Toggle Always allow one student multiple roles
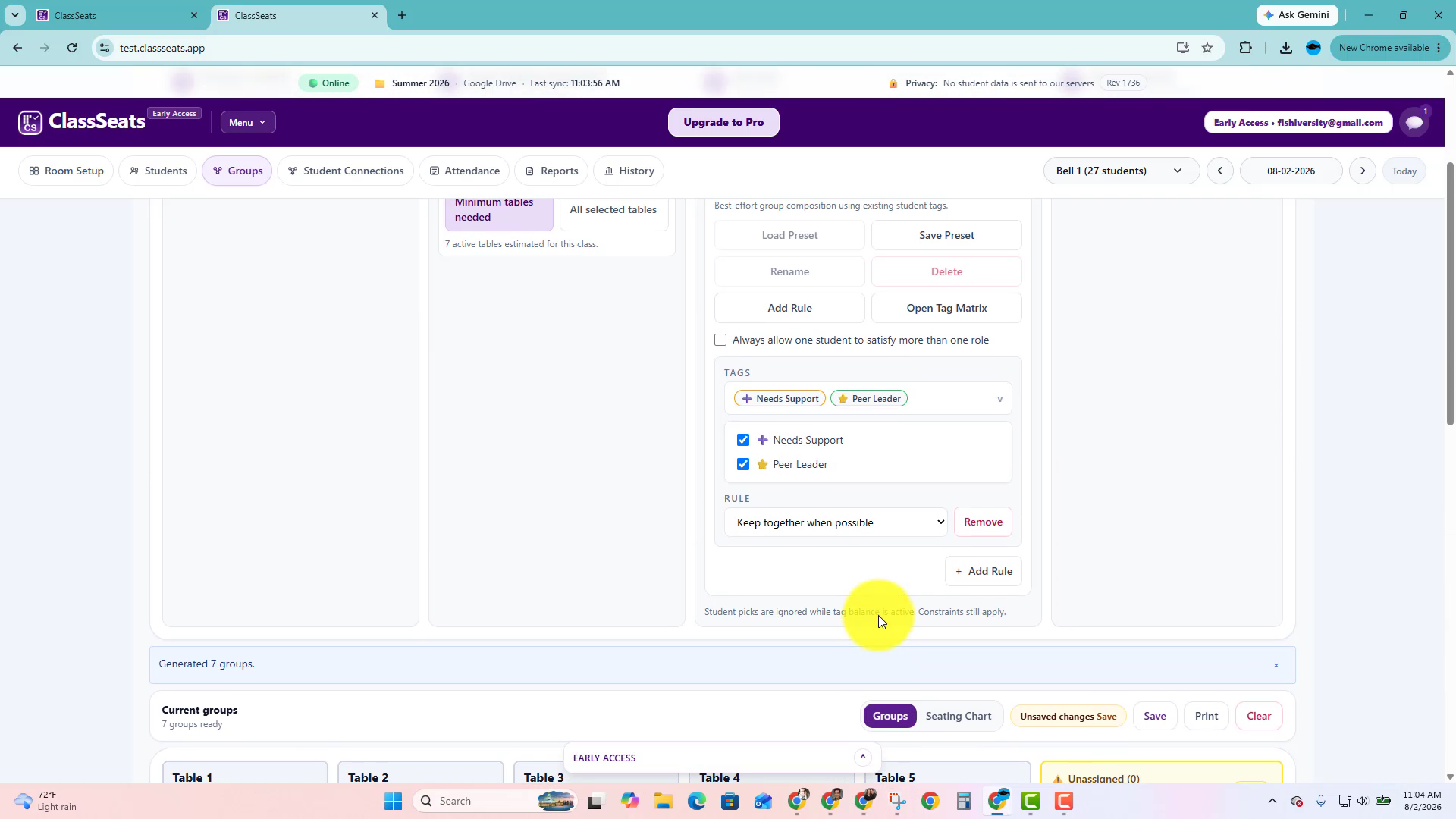Viewport: 1456px width, 819px height. point(720,340)
